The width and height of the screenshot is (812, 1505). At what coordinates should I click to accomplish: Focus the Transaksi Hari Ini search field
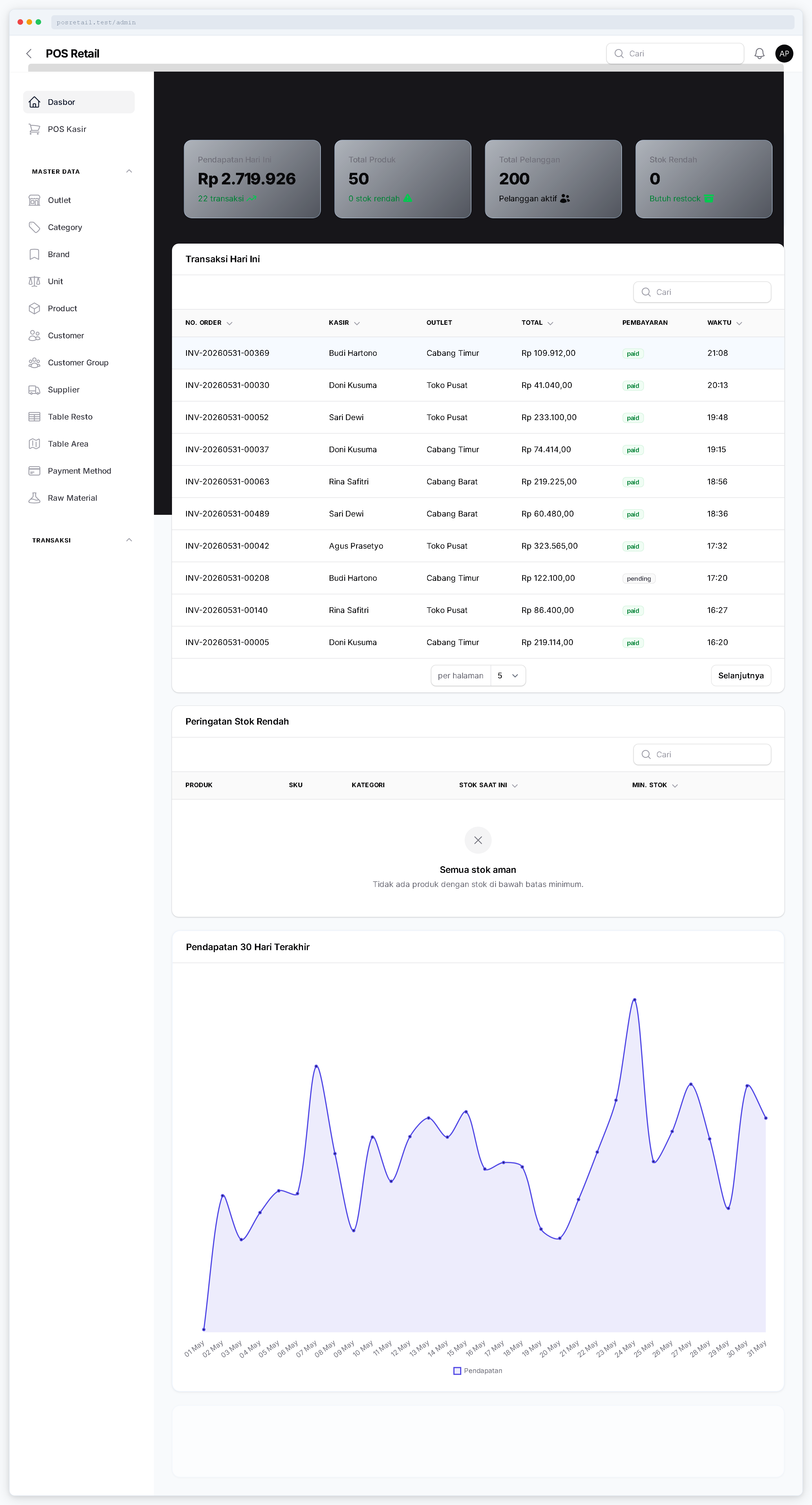(x=702, y=292)
